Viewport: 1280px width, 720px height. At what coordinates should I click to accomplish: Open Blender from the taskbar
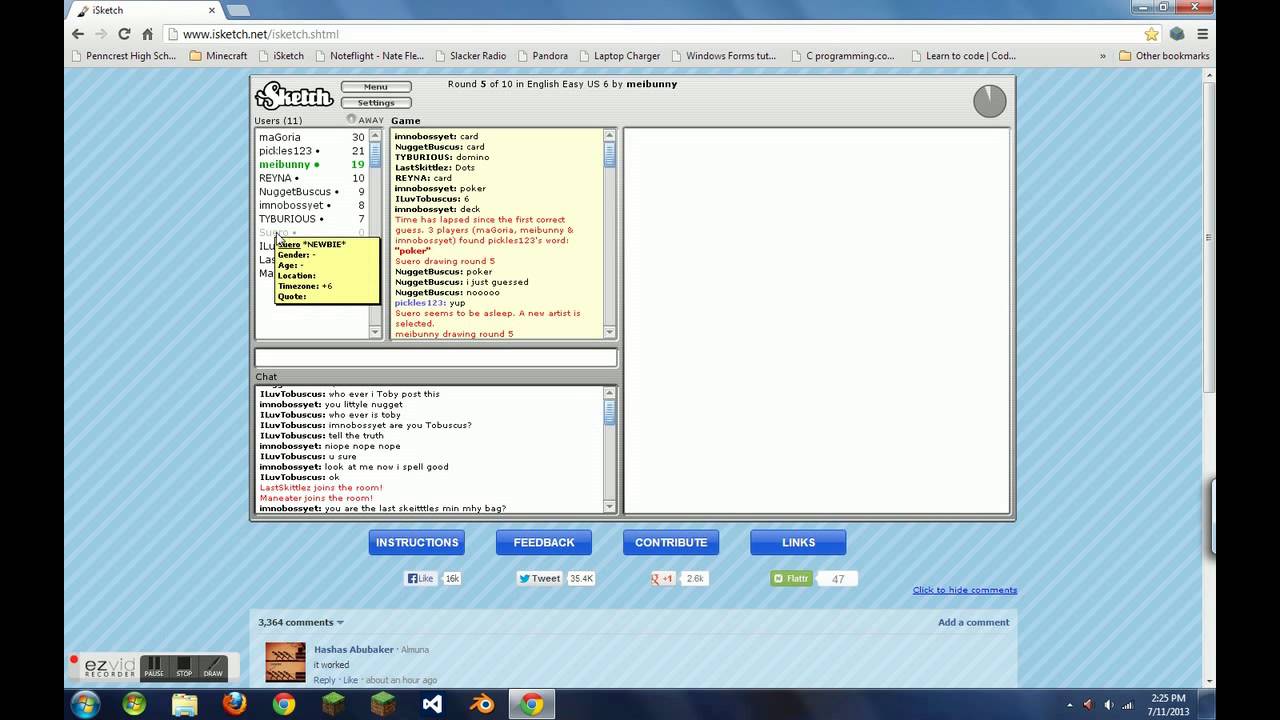click(482, 704)
